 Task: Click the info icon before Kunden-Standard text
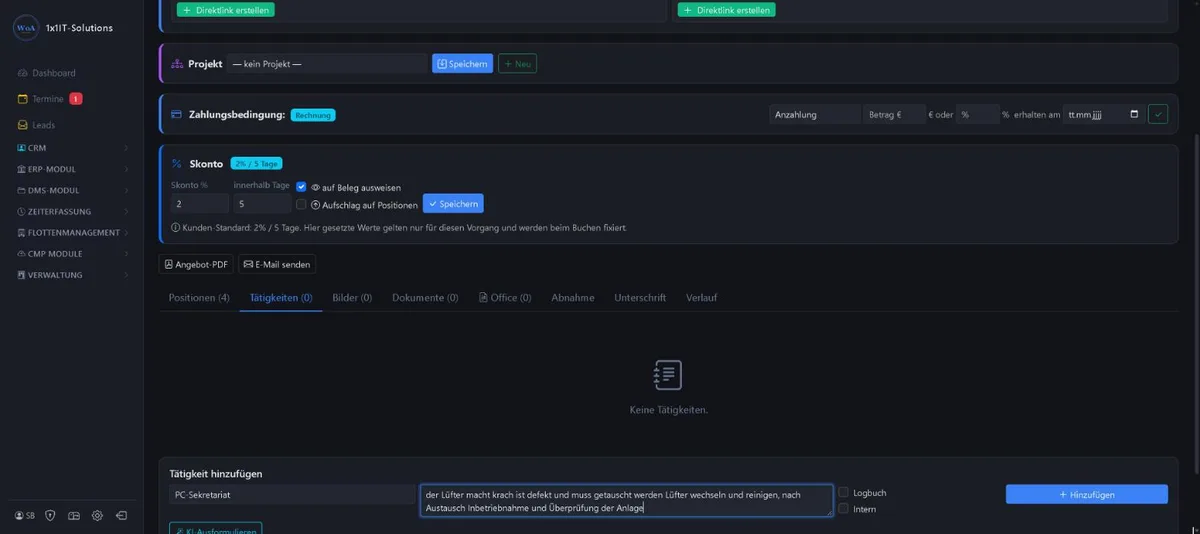(x=176, y=228)
